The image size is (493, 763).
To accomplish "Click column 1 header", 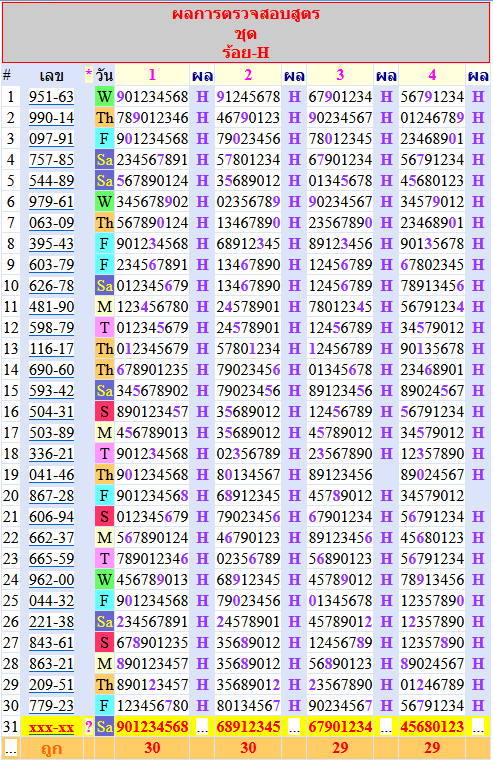I will tap(152, 75).
